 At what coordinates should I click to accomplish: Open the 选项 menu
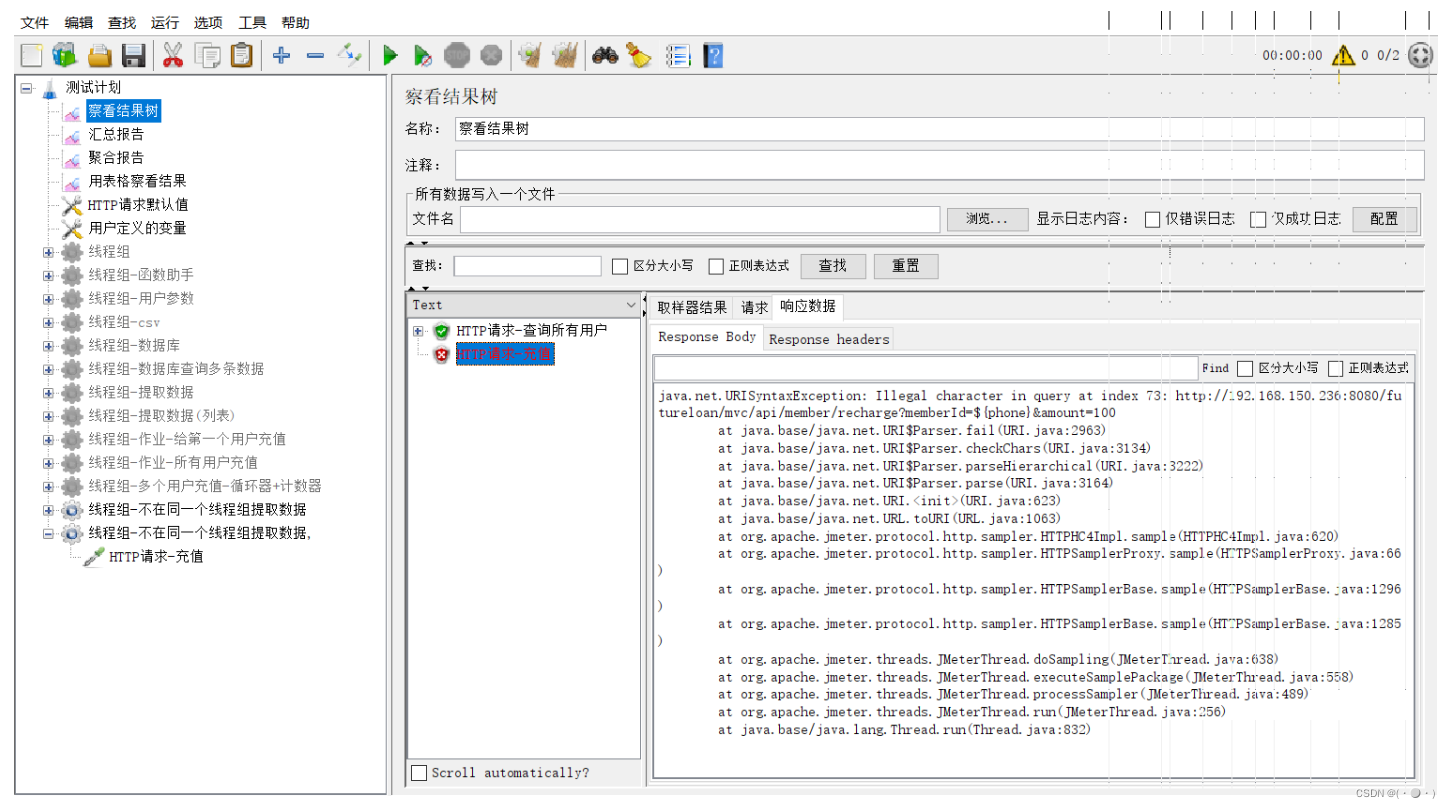pyautogui.click(x=208, y=22)
